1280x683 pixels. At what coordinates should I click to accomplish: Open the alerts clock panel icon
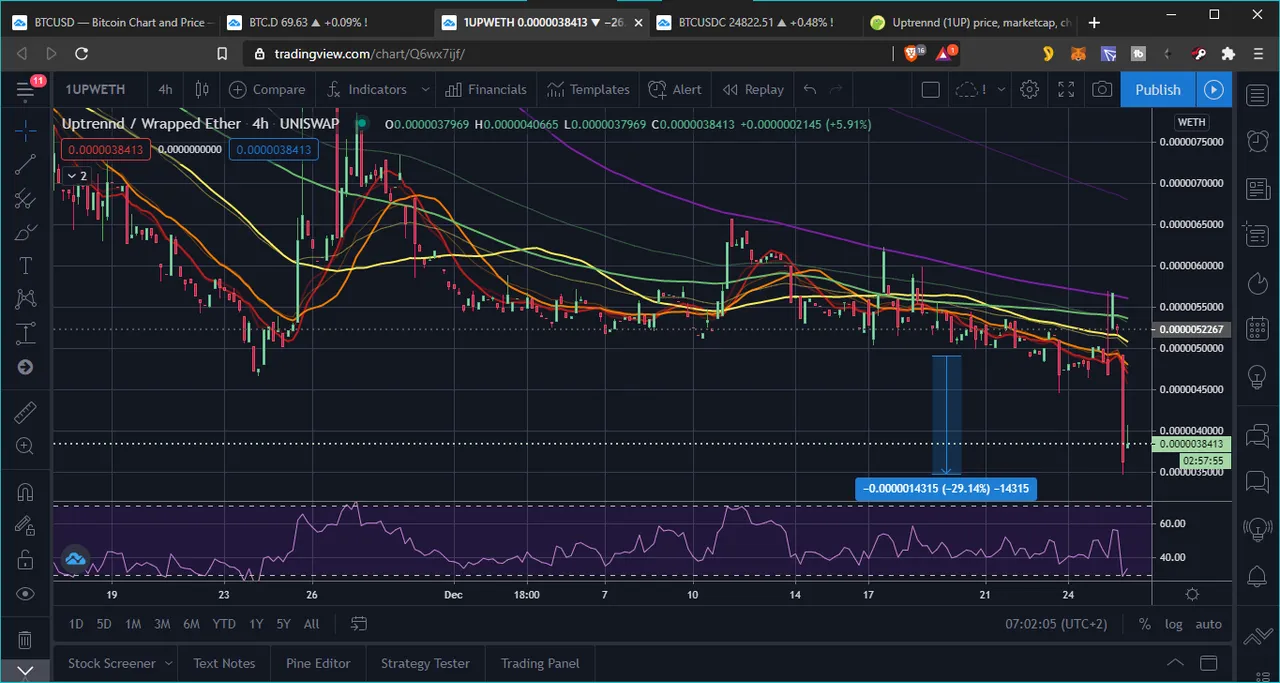1258,141
